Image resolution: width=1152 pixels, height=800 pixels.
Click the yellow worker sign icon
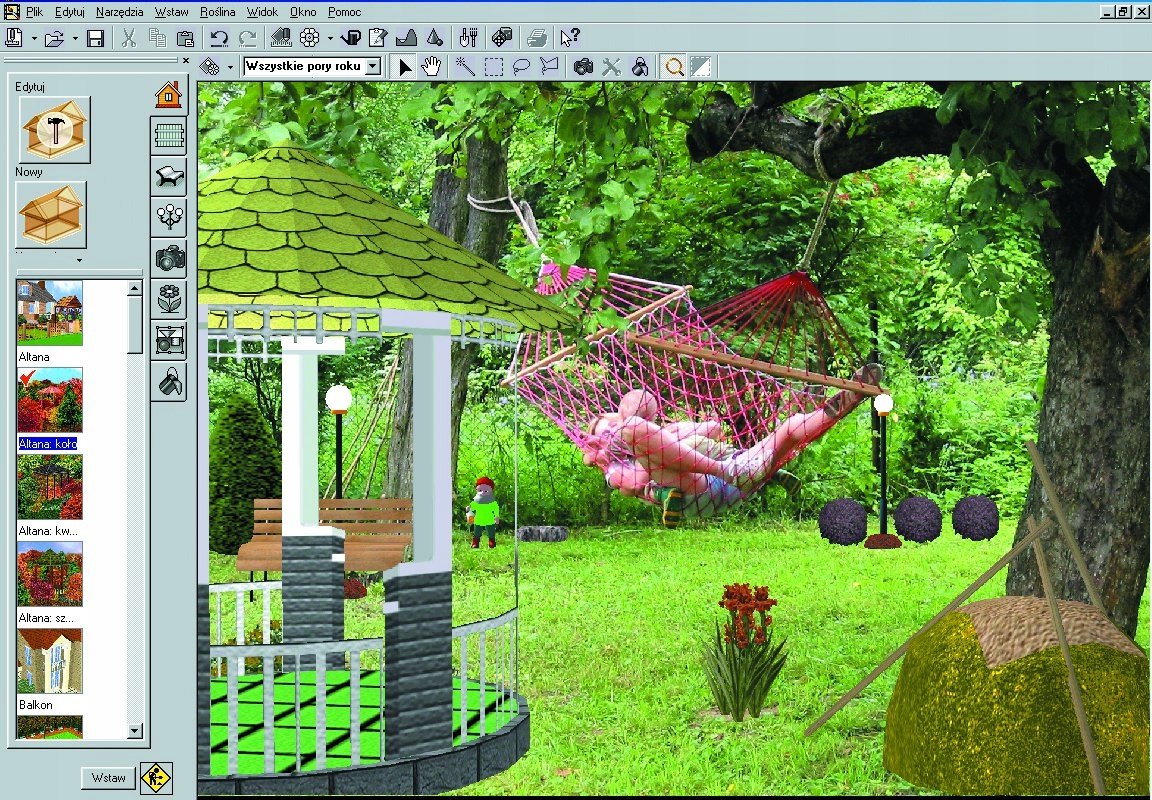point(156,777)
